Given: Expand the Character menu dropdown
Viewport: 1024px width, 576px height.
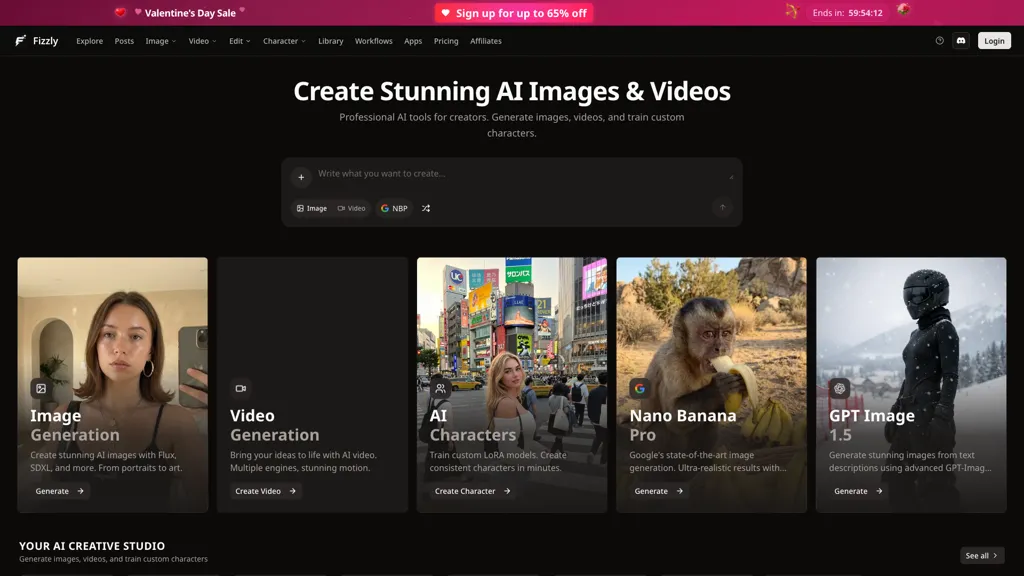Looking at the screenshot, I should click(x=284, y=41).
